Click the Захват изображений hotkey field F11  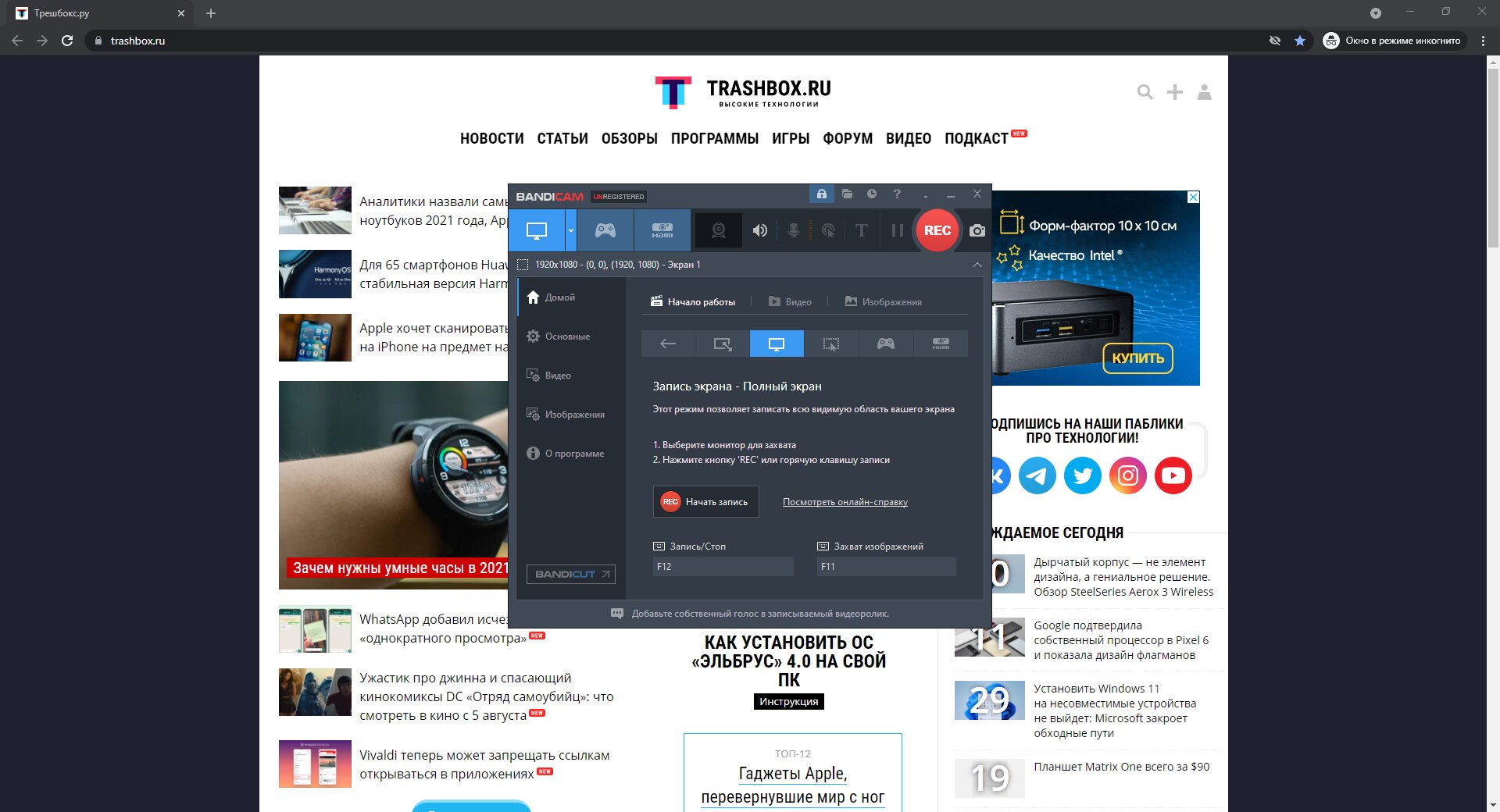(887, 567)
